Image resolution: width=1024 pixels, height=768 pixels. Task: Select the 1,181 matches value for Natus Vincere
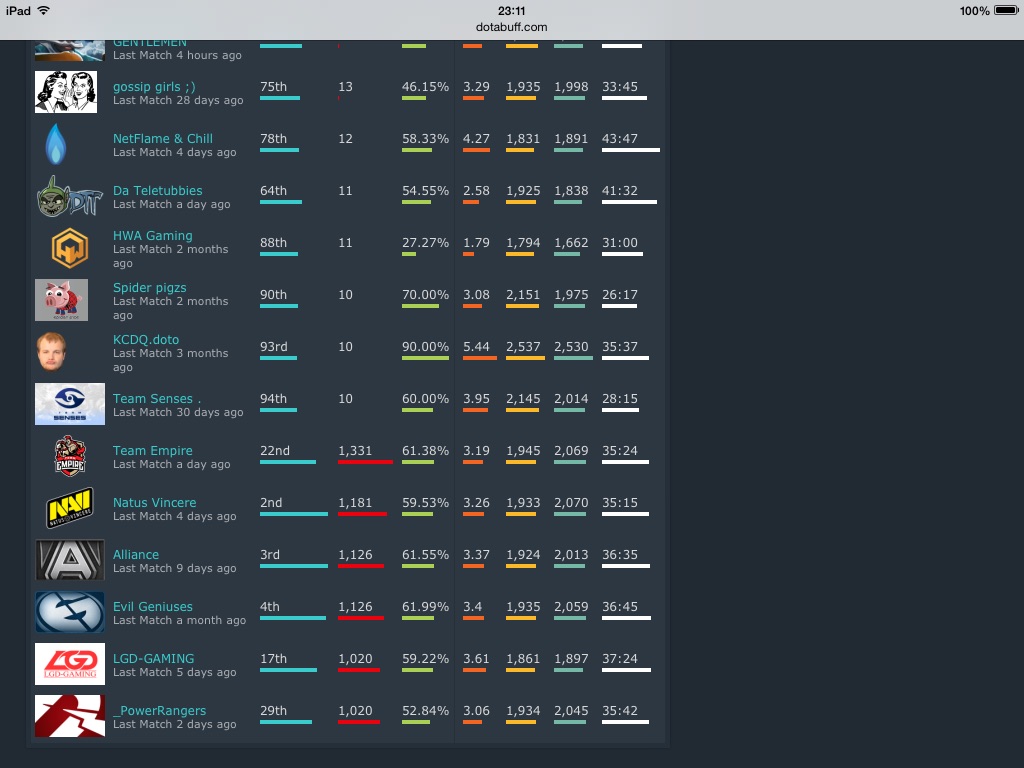[x=355, y=503]
